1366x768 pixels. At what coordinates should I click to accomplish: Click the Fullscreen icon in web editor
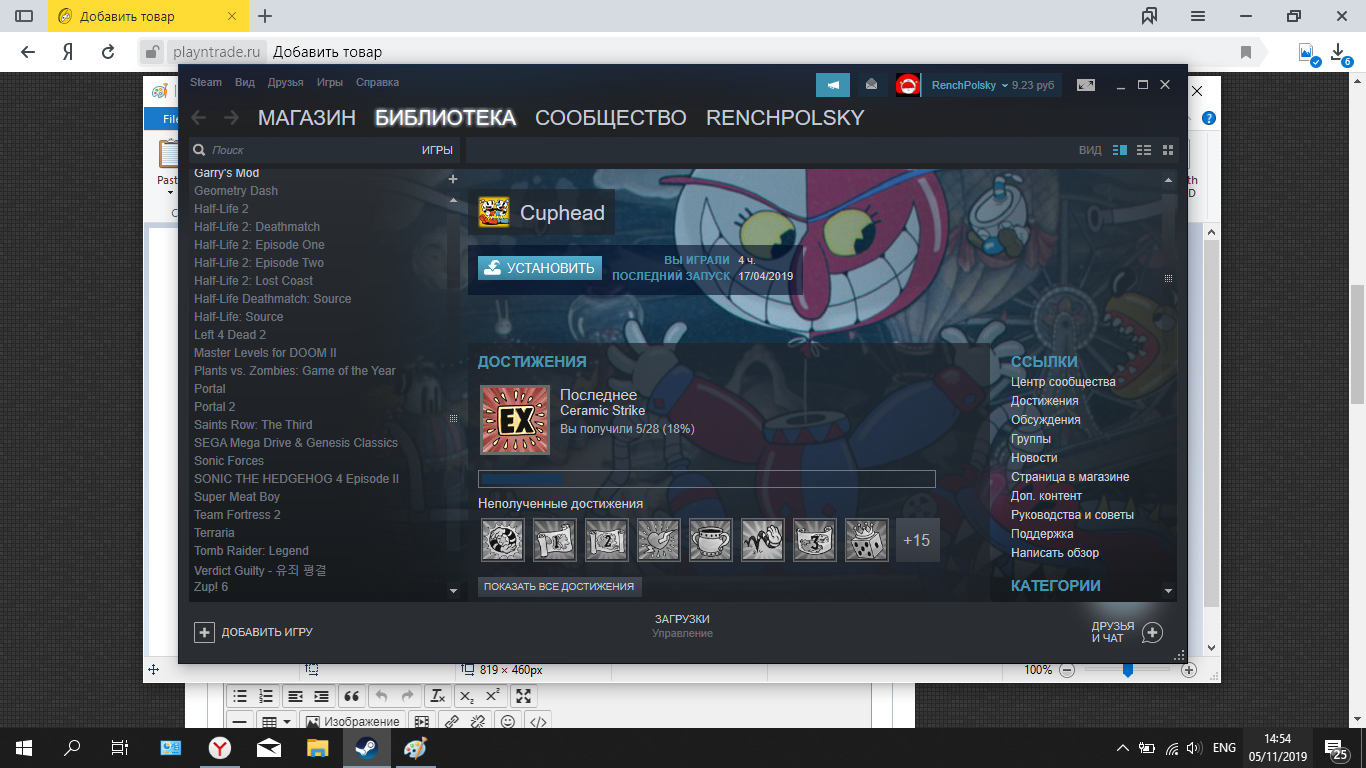(523, 696)
